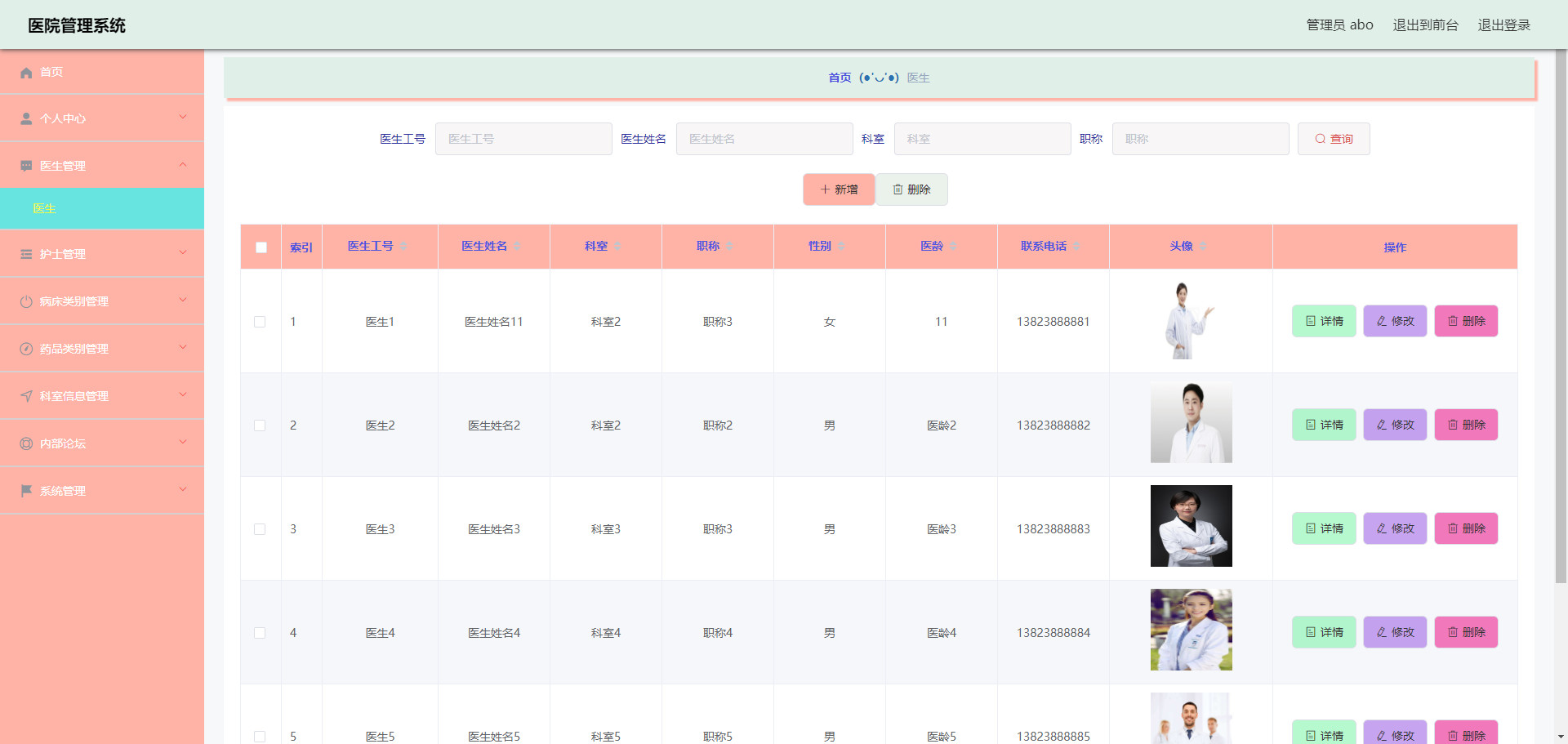Toggle the select-all checkbox in table header
This screenshot has width=1568, height=744.
pos(261,247)
